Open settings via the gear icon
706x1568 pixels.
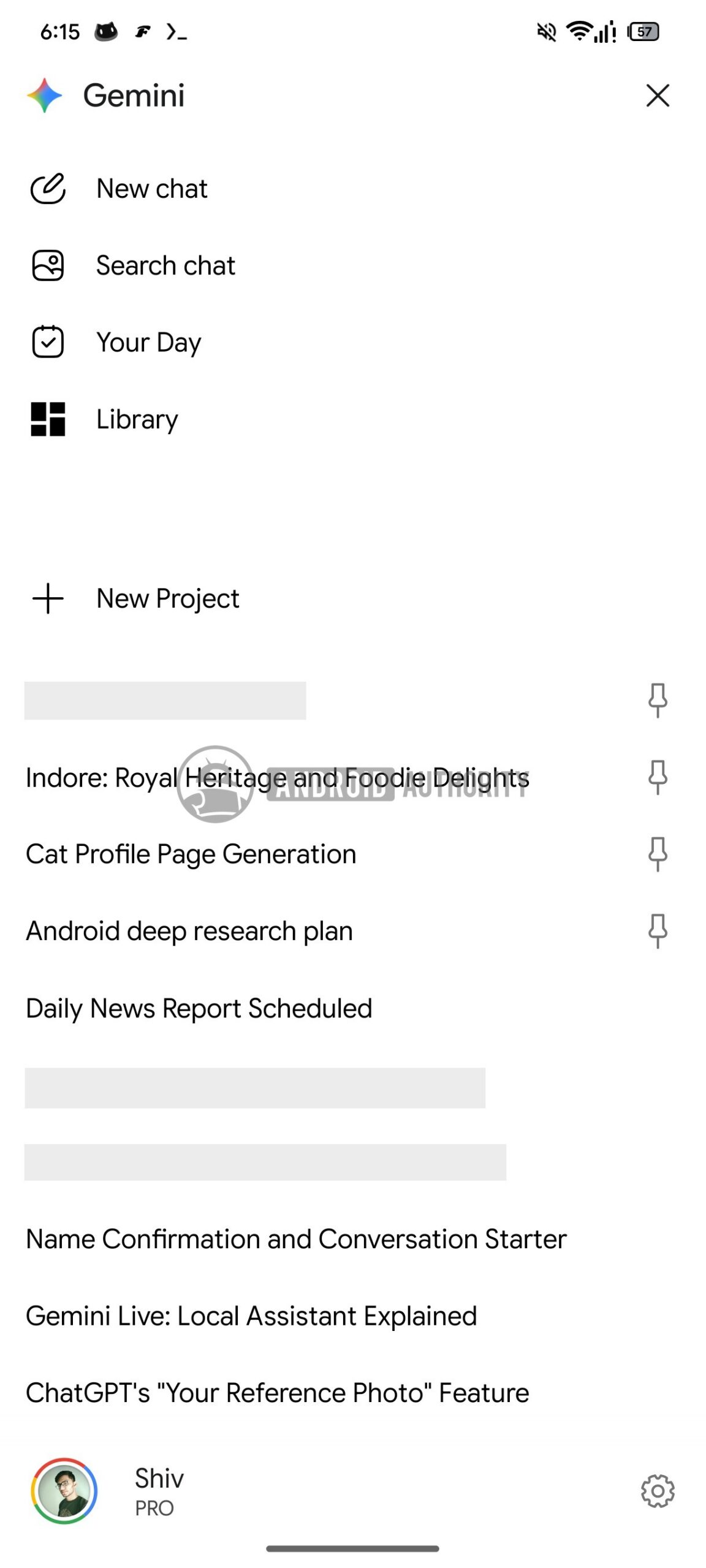pos(657,1491)
